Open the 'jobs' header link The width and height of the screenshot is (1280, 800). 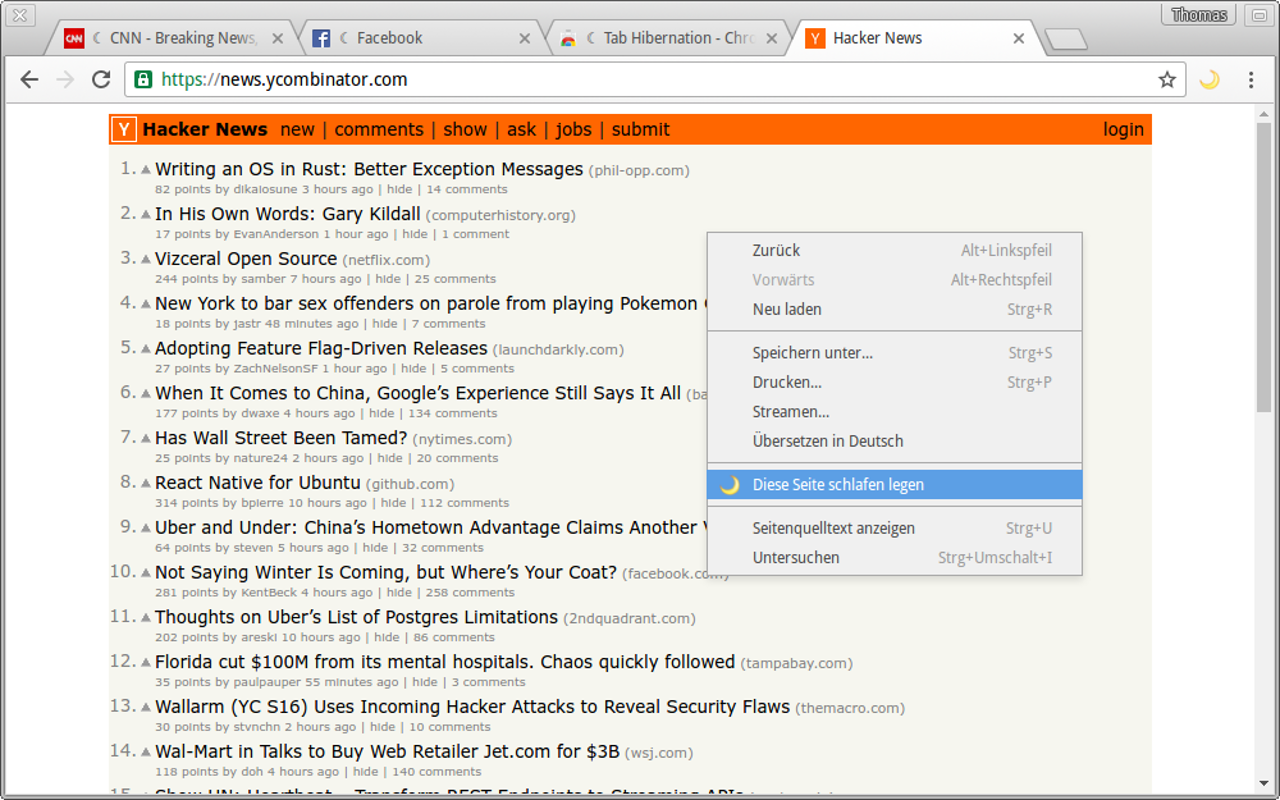point(574,129)
